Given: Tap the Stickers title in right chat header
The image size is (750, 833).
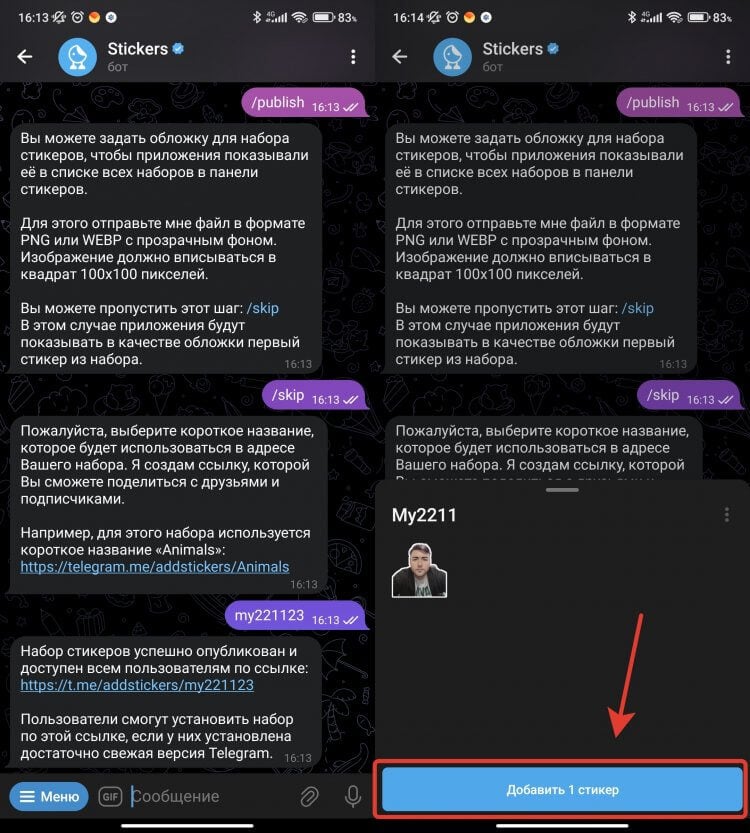Looking at the screenshot, I should tap(513, 49).
